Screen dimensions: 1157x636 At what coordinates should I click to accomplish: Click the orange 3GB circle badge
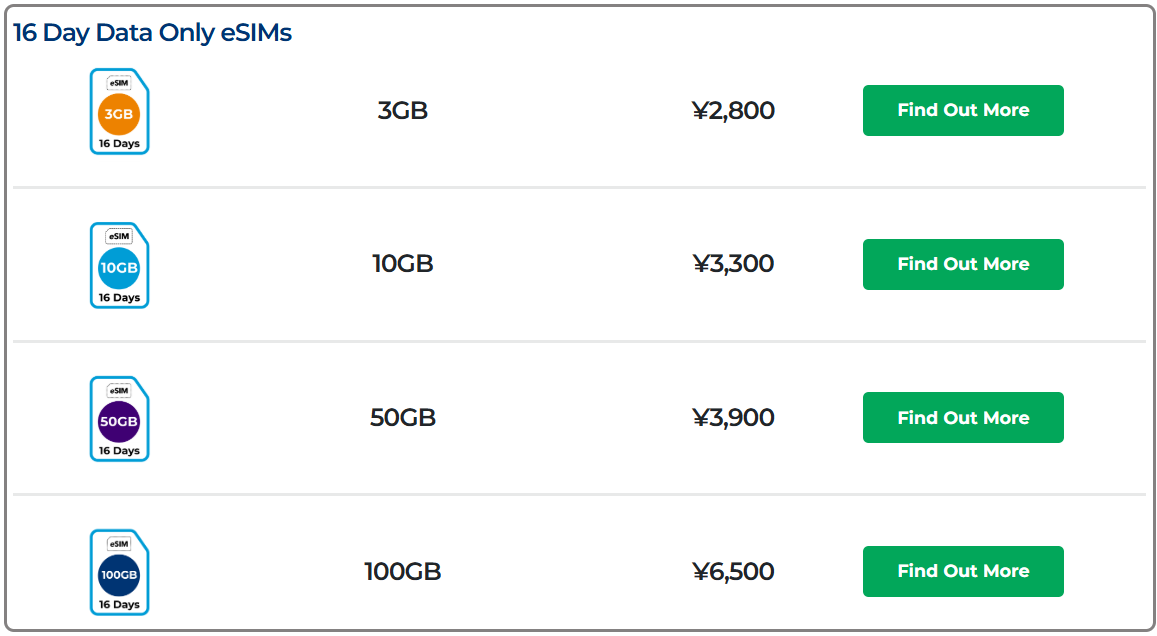pyautogui.click(x=119, y=114)
